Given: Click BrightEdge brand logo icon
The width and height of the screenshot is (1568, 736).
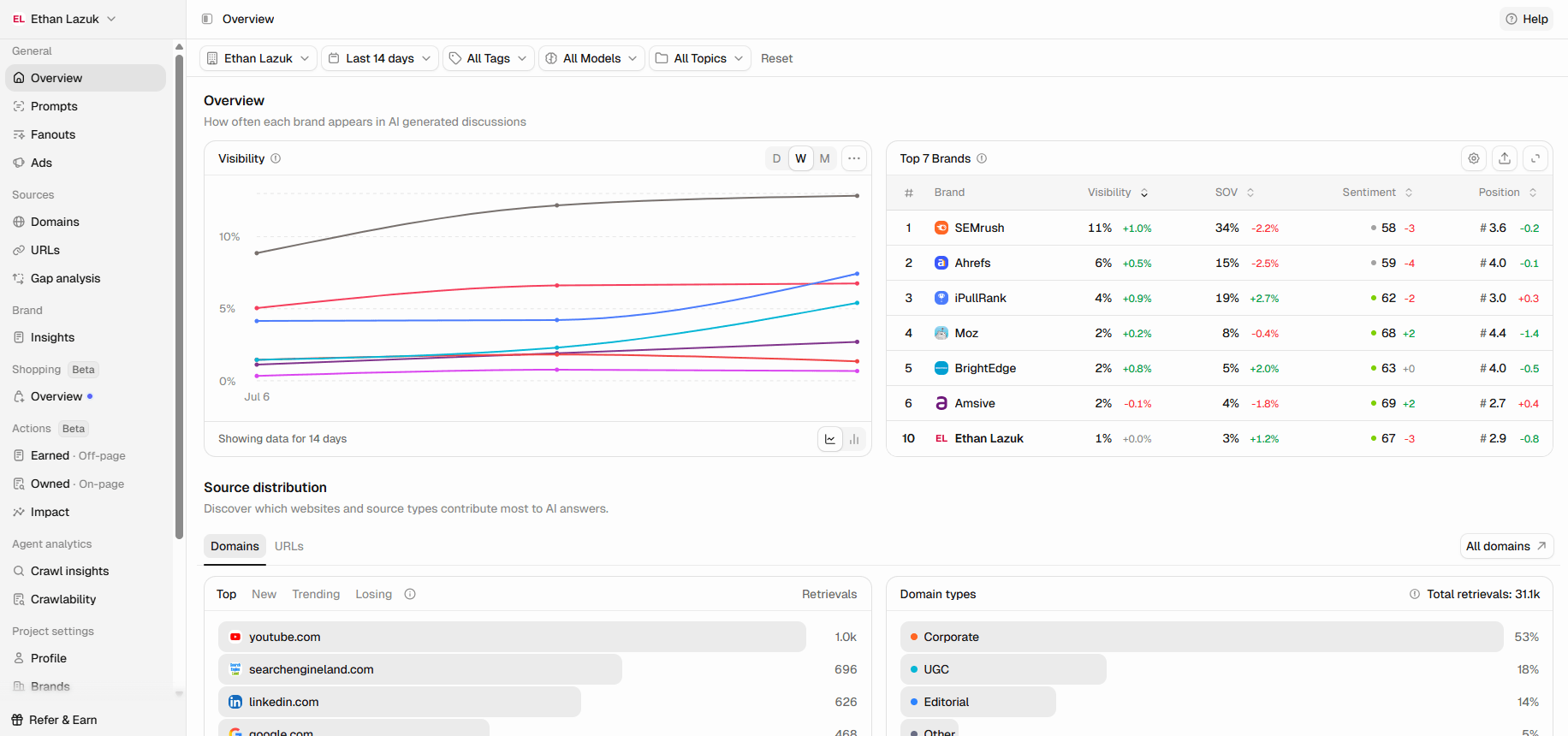Looking at the screenshot, I should [941, 368].
